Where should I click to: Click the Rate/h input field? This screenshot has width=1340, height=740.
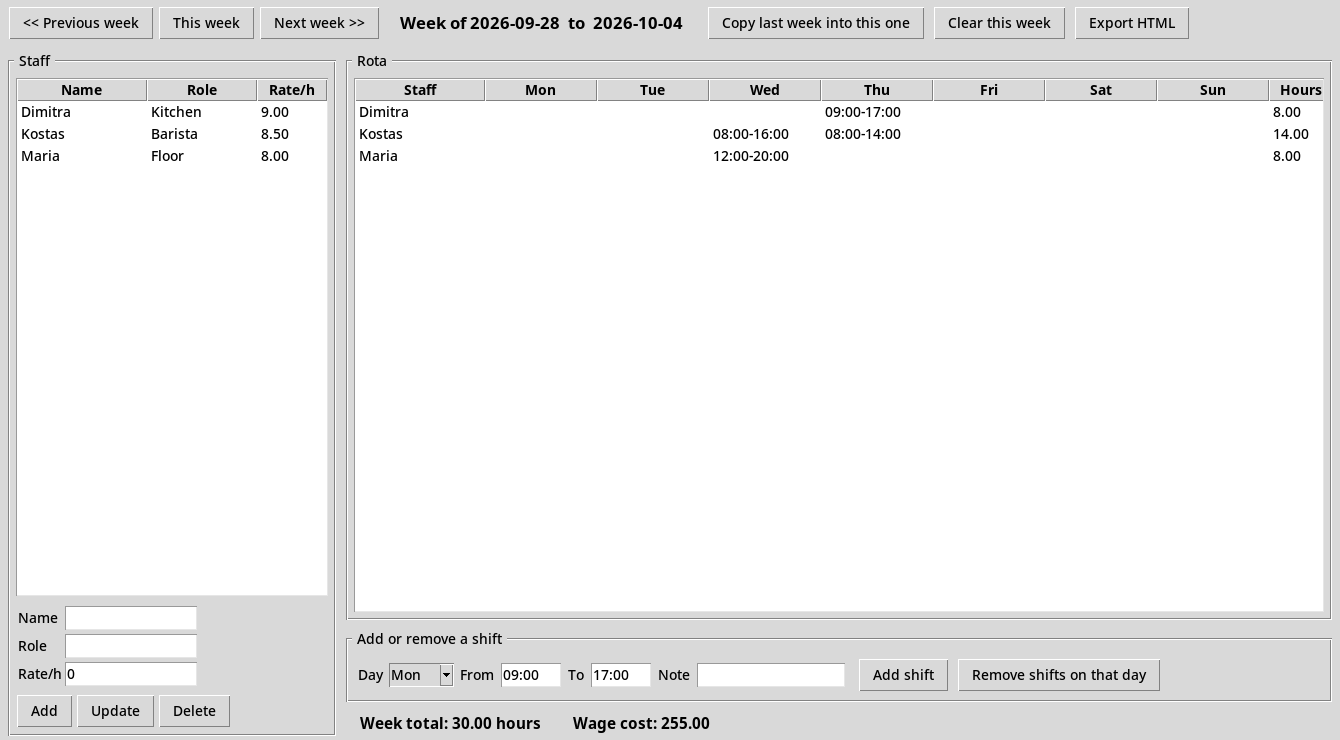click(x=131, y=674)
